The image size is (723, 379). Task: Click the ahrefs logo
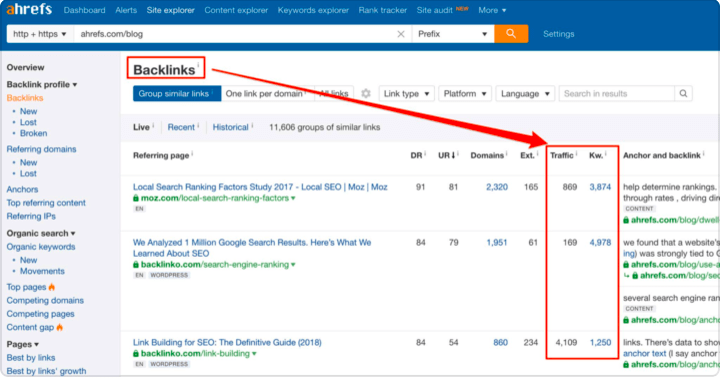coord(29,9)
